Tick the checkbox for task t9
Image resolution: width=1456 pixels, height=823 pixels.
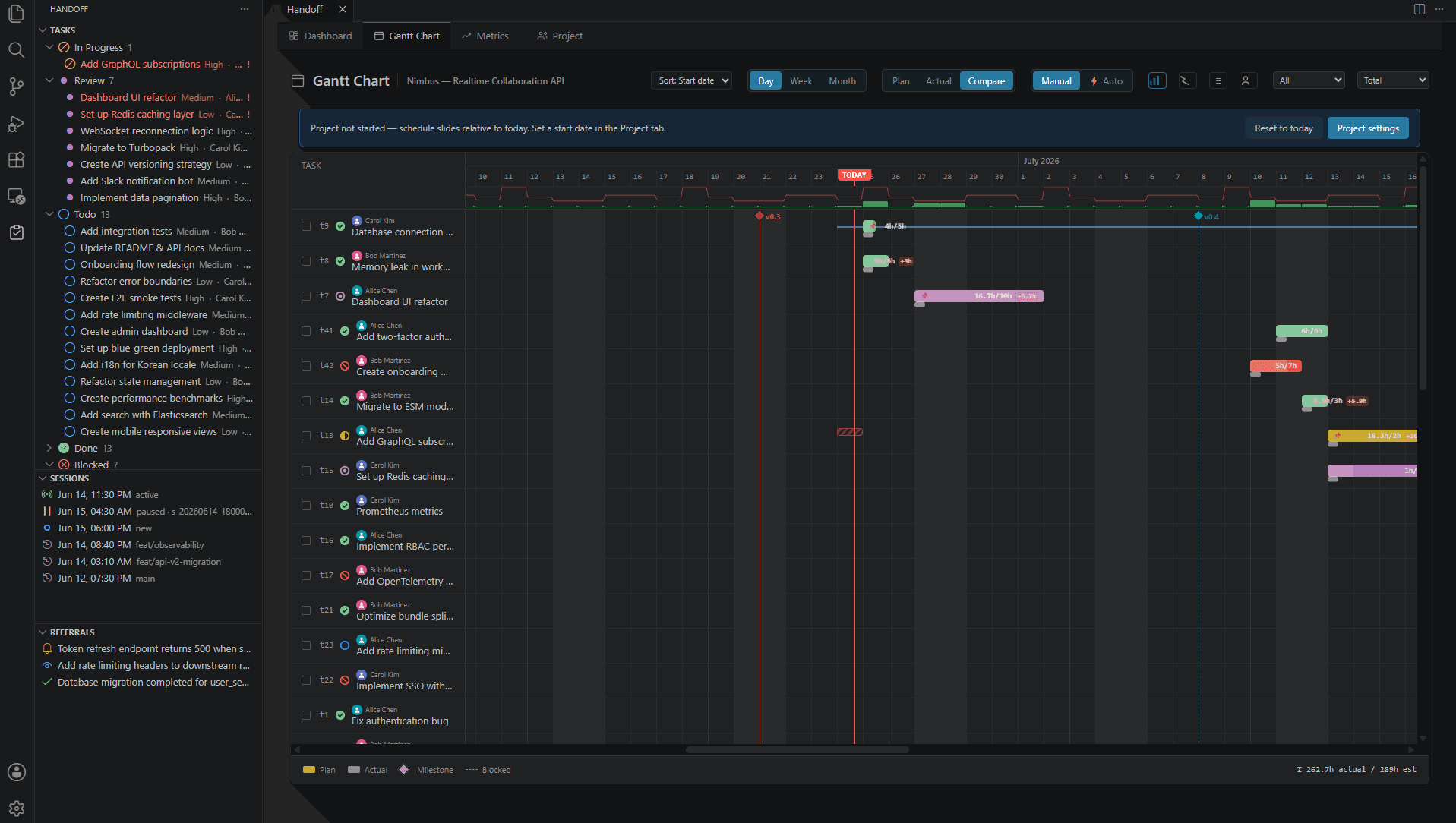coord(306,226)
